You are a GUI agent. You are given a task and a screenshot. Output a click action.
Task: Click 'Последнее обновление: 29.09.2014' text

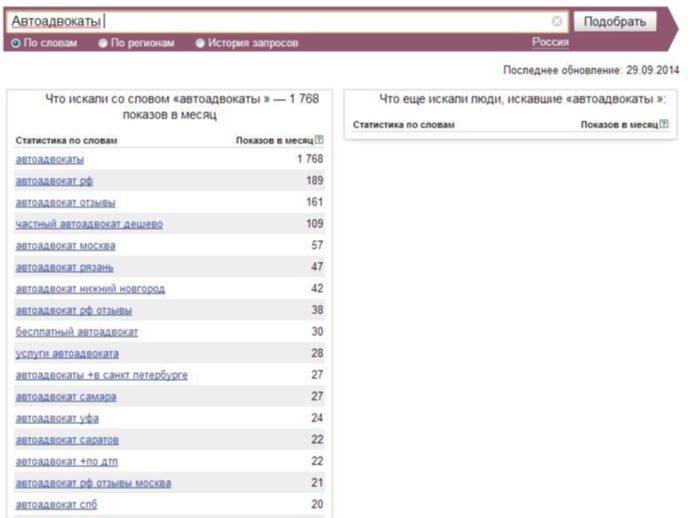pos(591,70)
